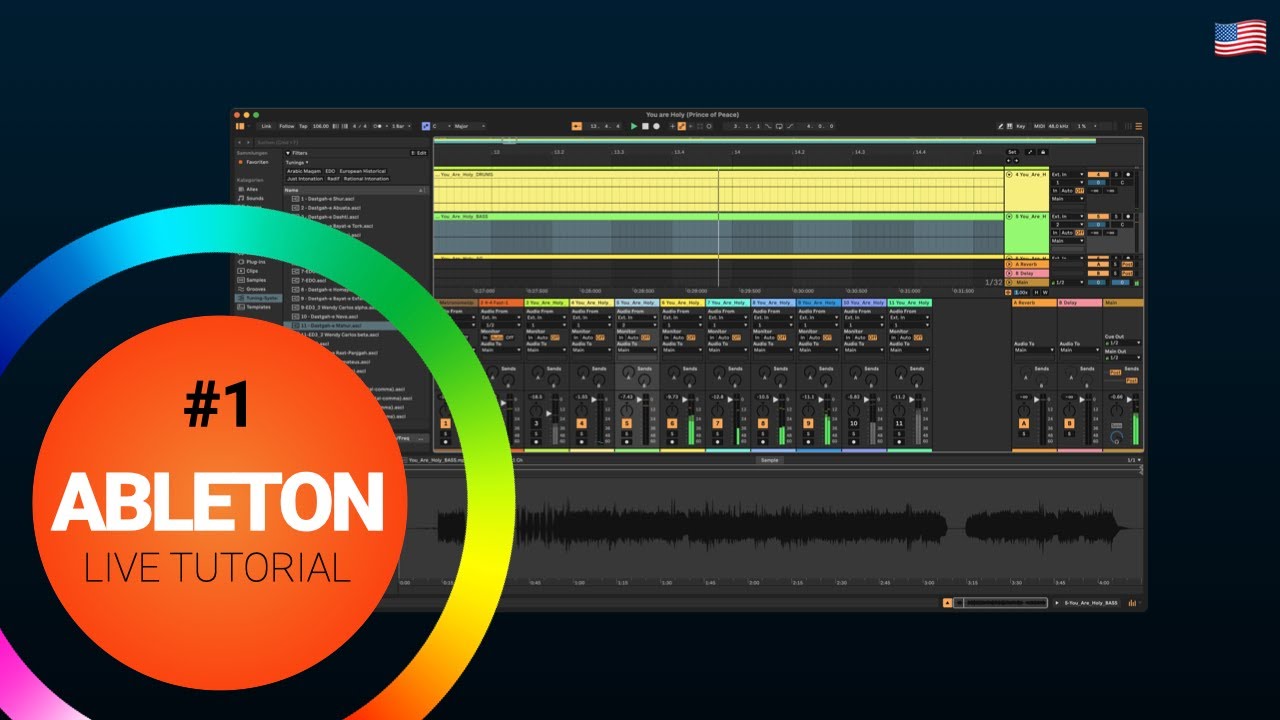This screenshot has height=720, width=1280.
Task: Collapse the Filters section triangle
Action: [x=288, y=153]
